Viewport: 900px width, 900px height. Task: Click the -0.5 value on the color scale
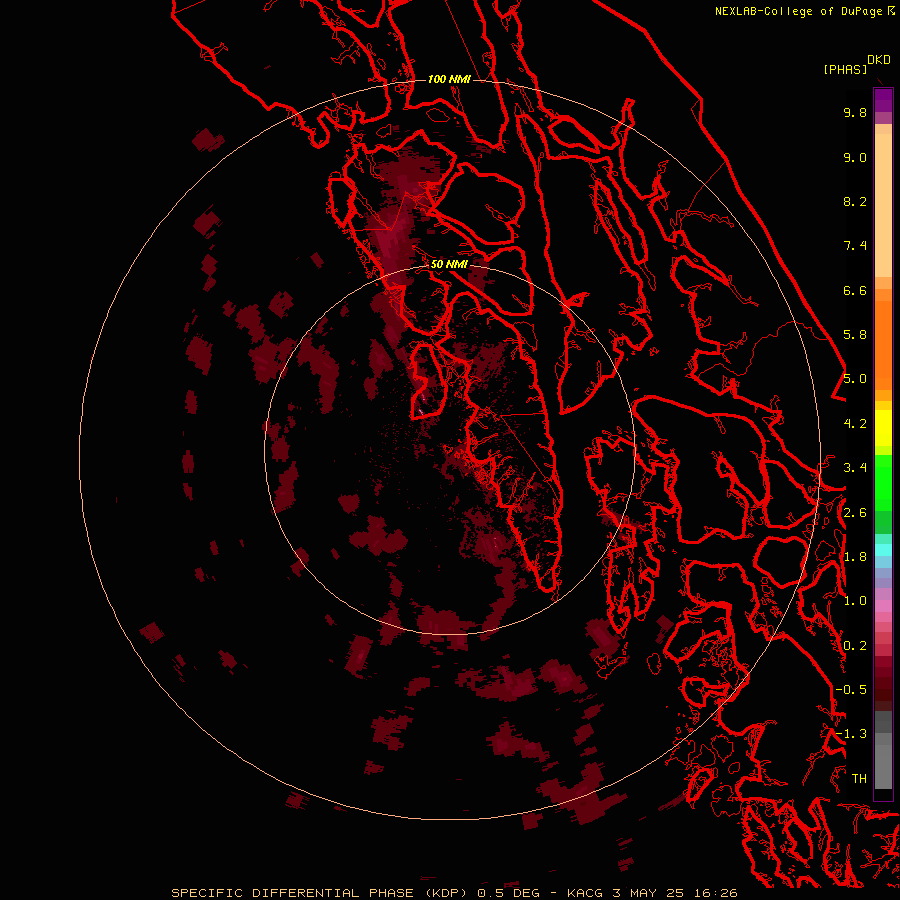click(x=851, y=690)
